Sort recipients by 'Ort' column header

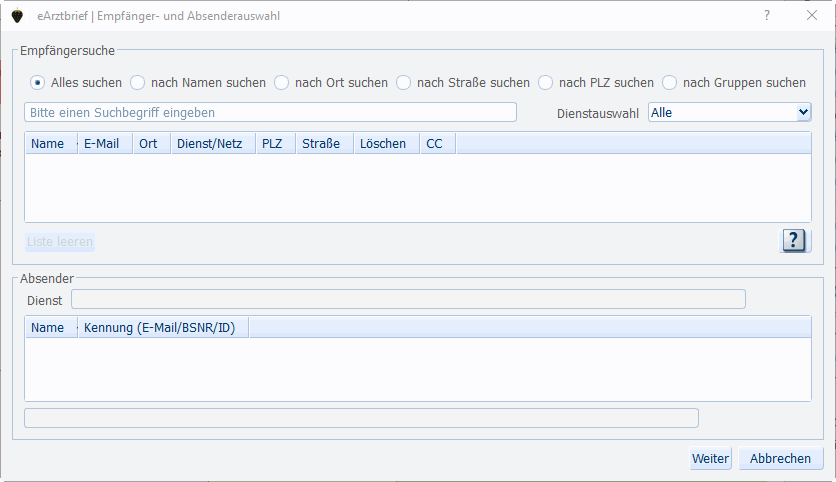pyautogui.click(x=152, y=143)
